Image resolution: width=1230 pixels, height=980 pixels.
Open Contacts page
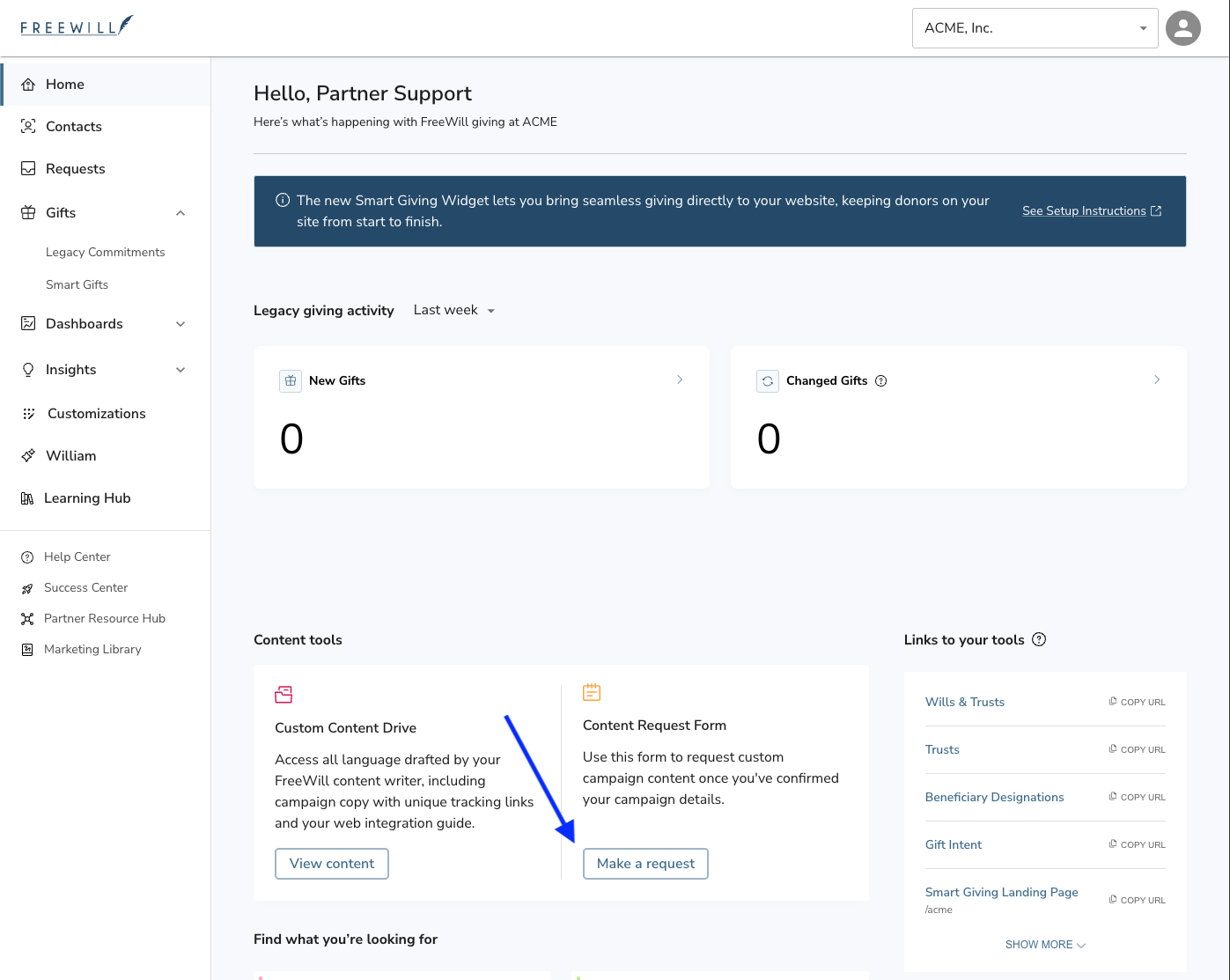[106, 127]
